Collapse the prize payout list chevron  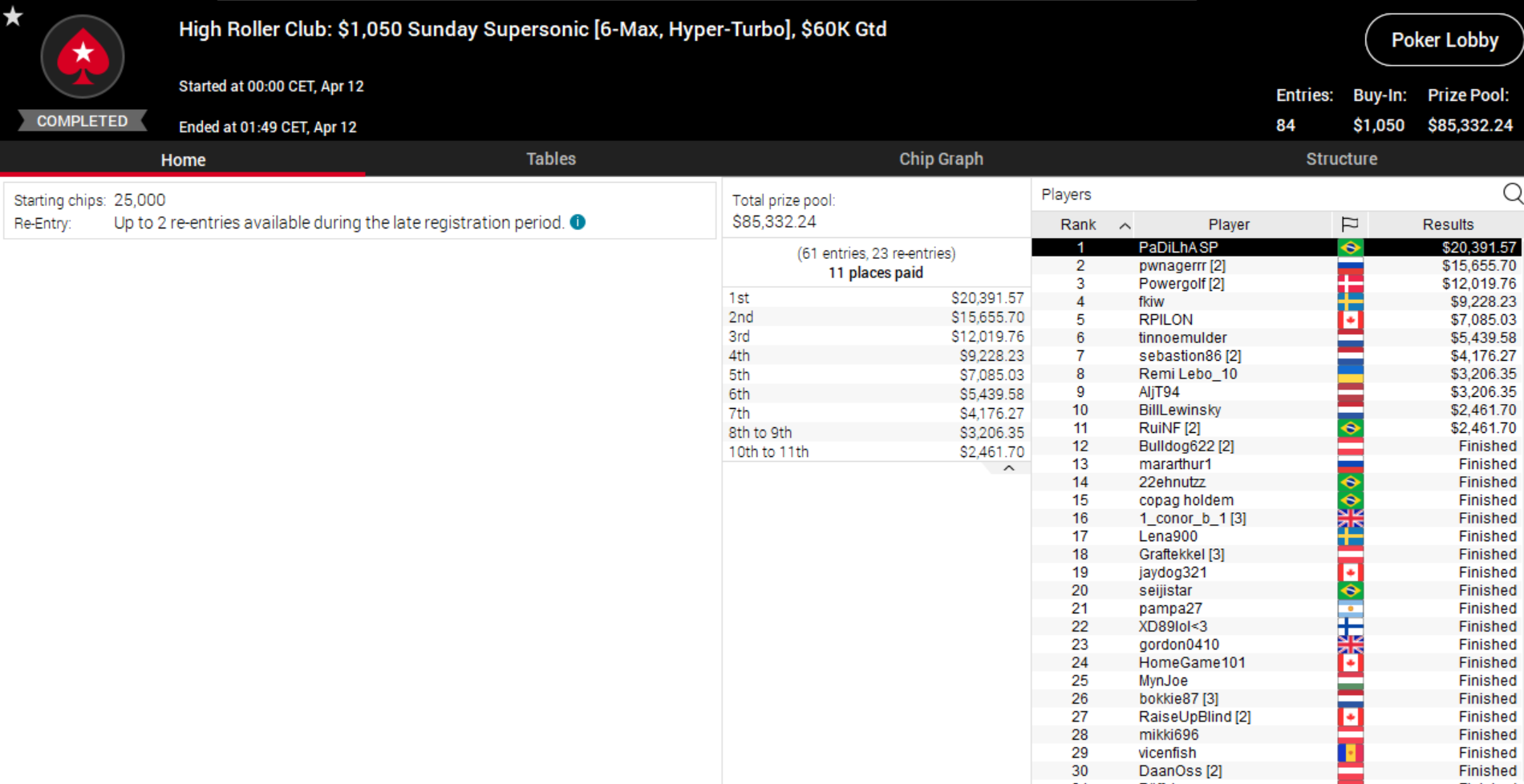tap(1009, 468)
